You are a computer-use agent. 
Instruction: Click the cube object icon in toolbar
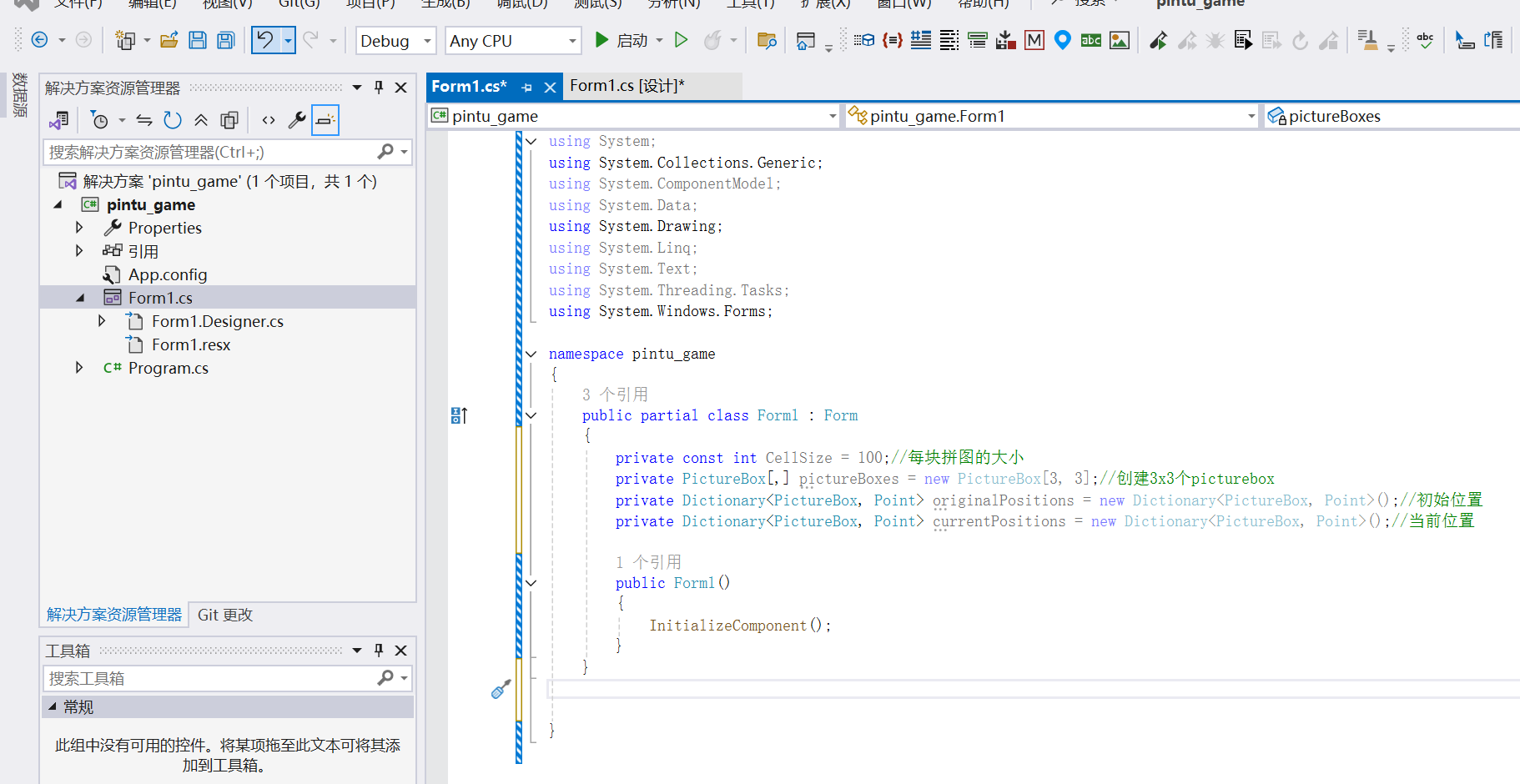click(x=864, y=40)
